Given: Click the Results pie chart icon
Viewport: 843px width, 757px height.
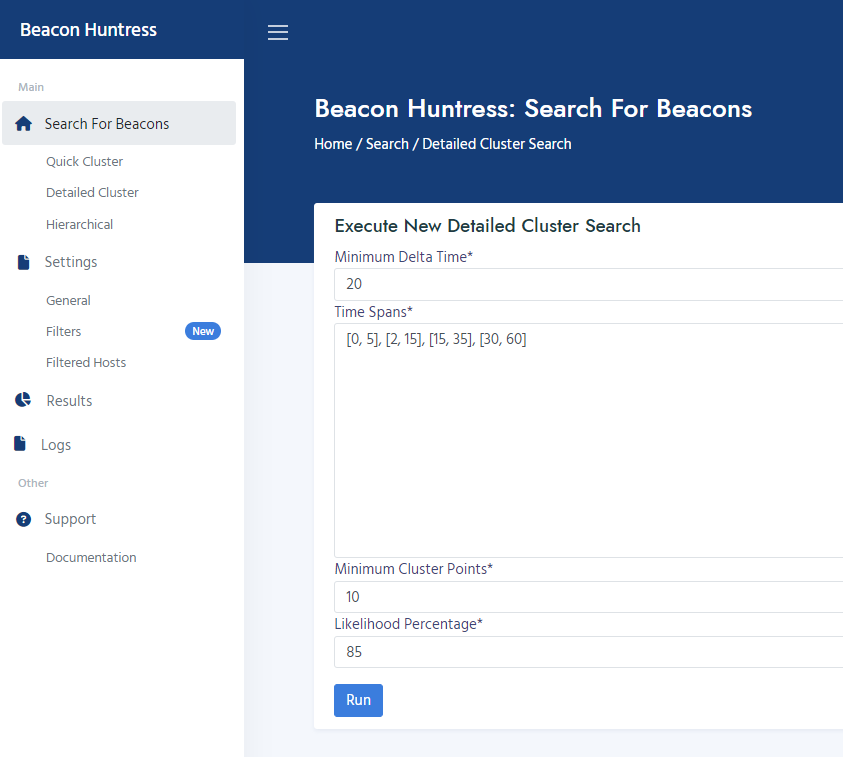Looking at the screenshot, I should click(23, 399).
